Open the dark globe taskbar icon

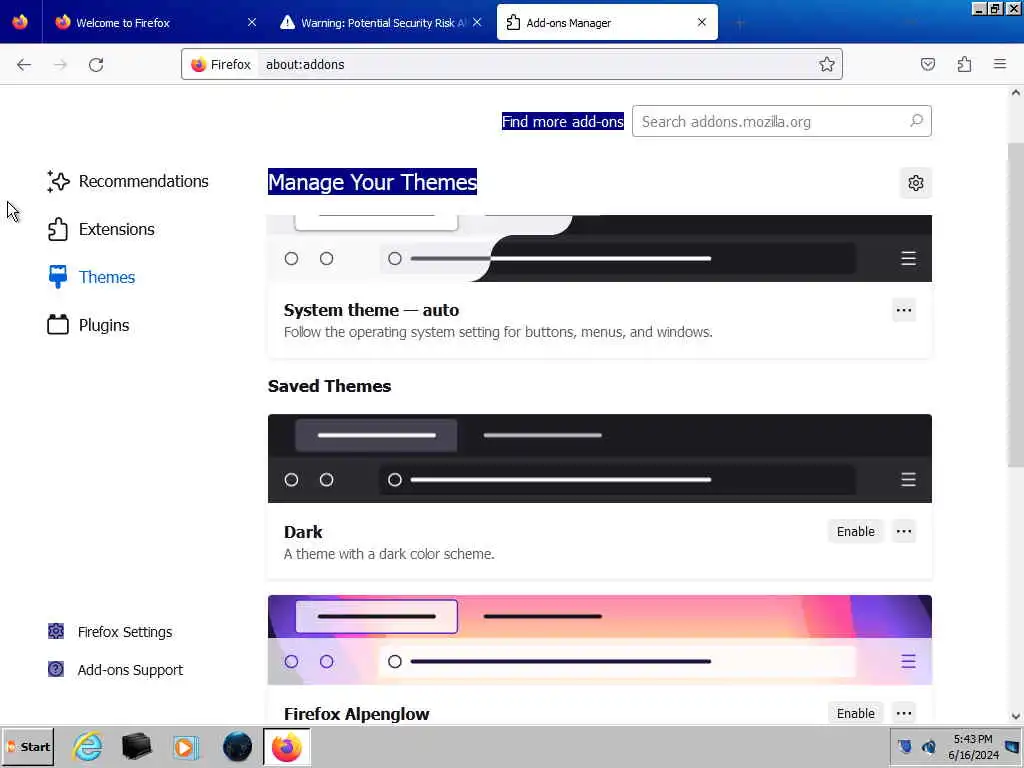click(237, 746)
